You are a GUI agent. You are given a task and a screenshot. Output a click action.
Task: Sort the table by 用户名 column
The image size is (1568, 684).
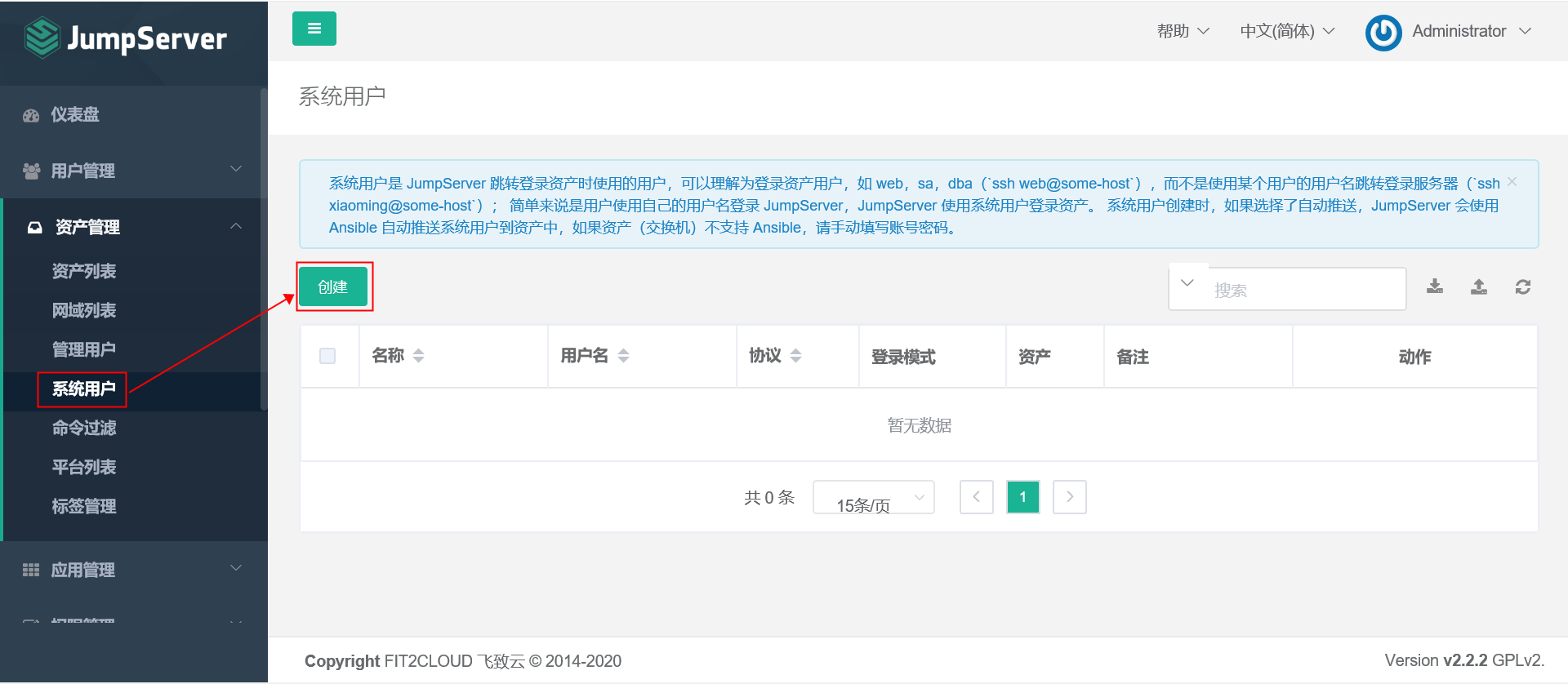[623, 356]
